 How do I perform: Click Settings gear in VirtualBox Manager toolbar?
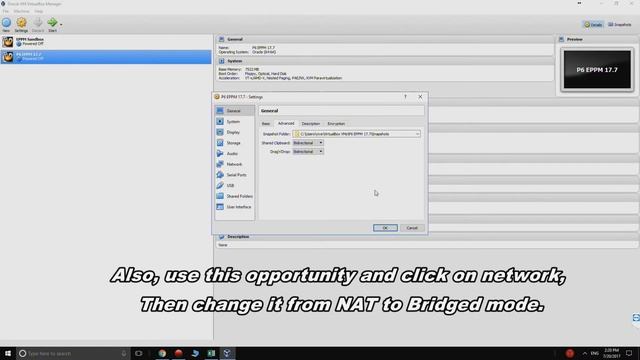pos(21,24)
